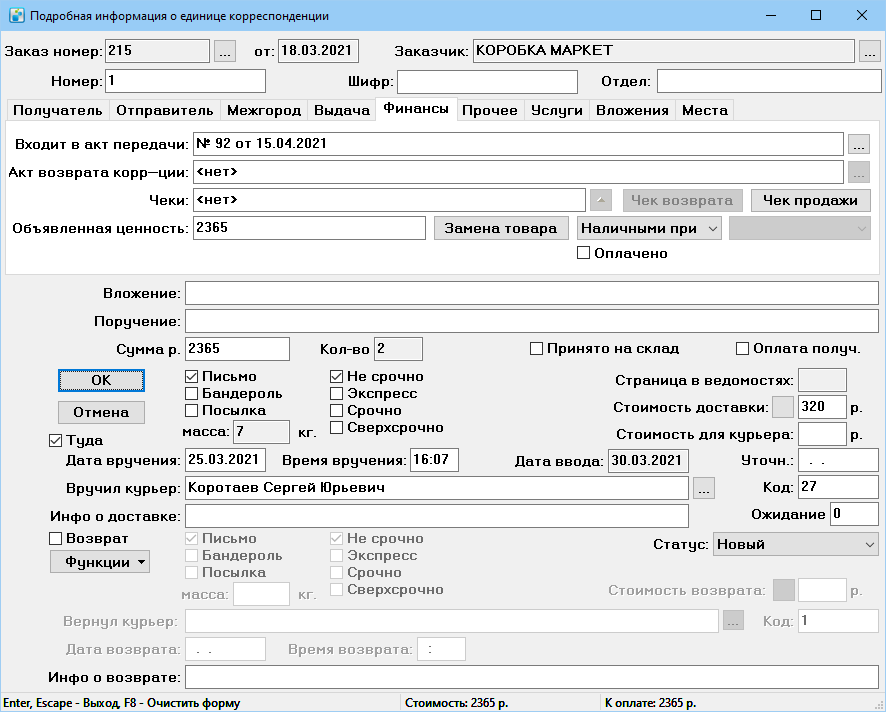
Task: Open the Межгород tab
Action: pos(264,110)
